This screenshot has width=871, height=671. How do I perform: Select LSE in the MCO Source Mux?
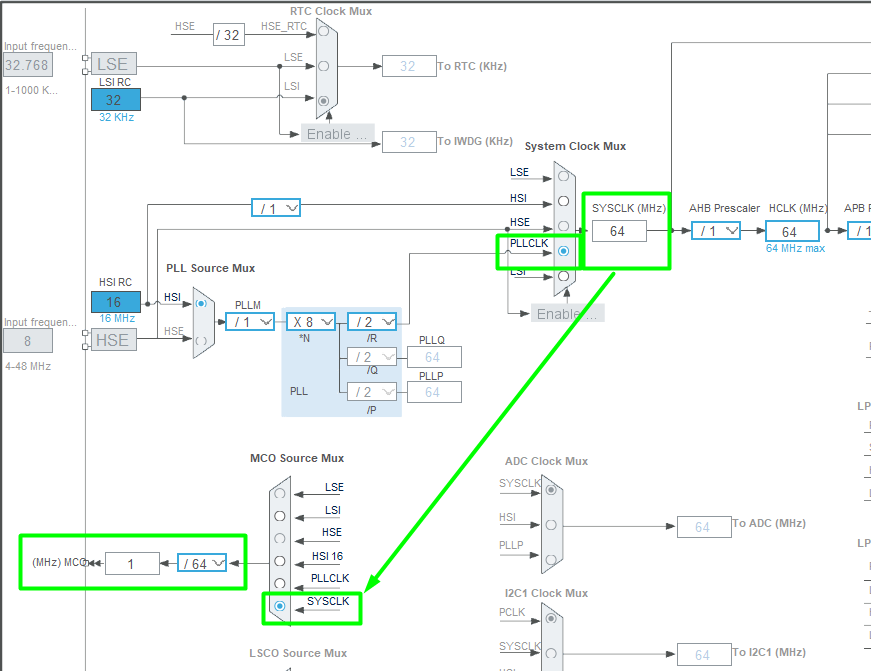tap(280, 493)
